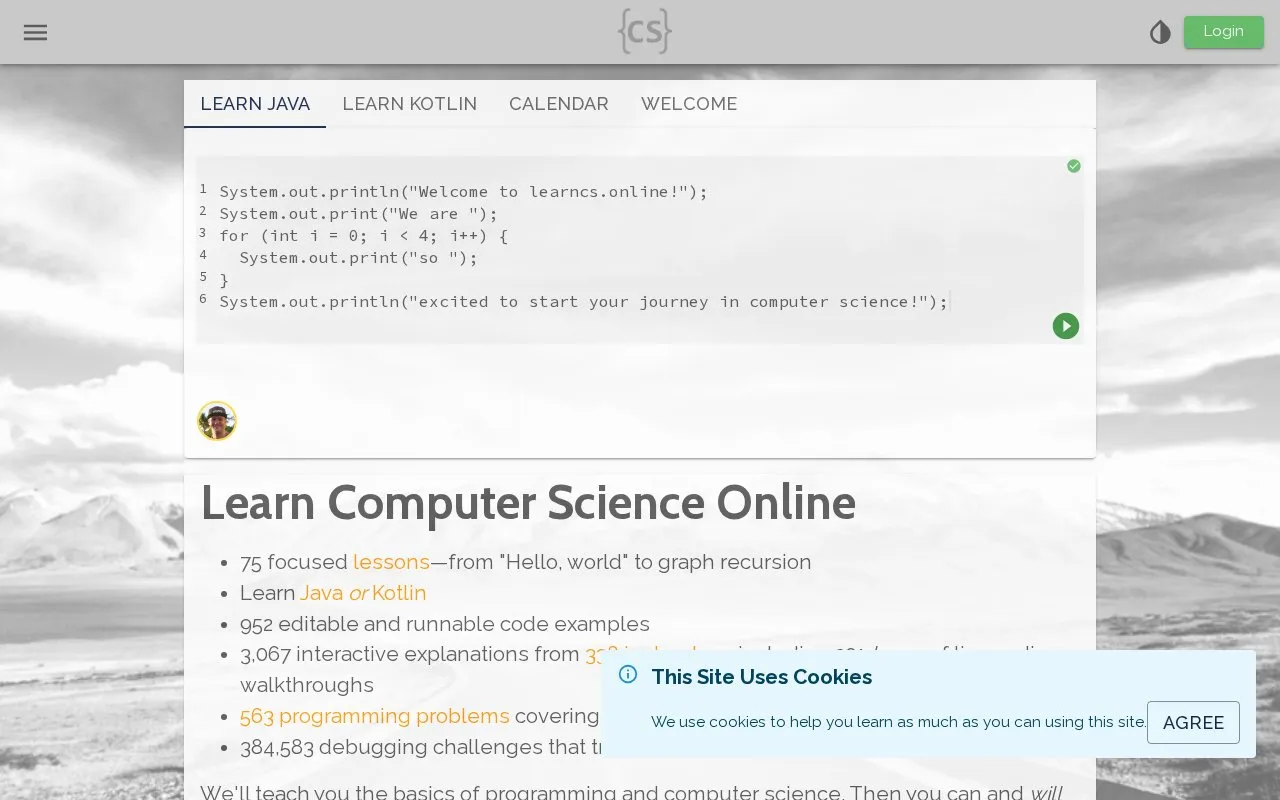Follow the Kotlin link in the list
Screen dimensions: 1280x800
click(399, 593)
